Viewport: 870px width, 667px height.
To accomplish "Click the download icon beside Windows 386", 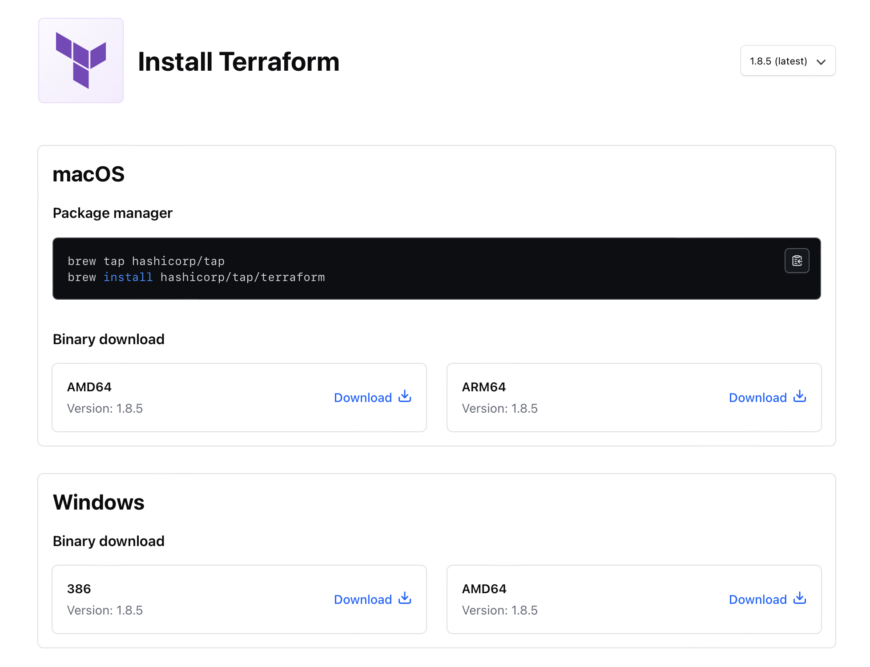I will (404, 598).
